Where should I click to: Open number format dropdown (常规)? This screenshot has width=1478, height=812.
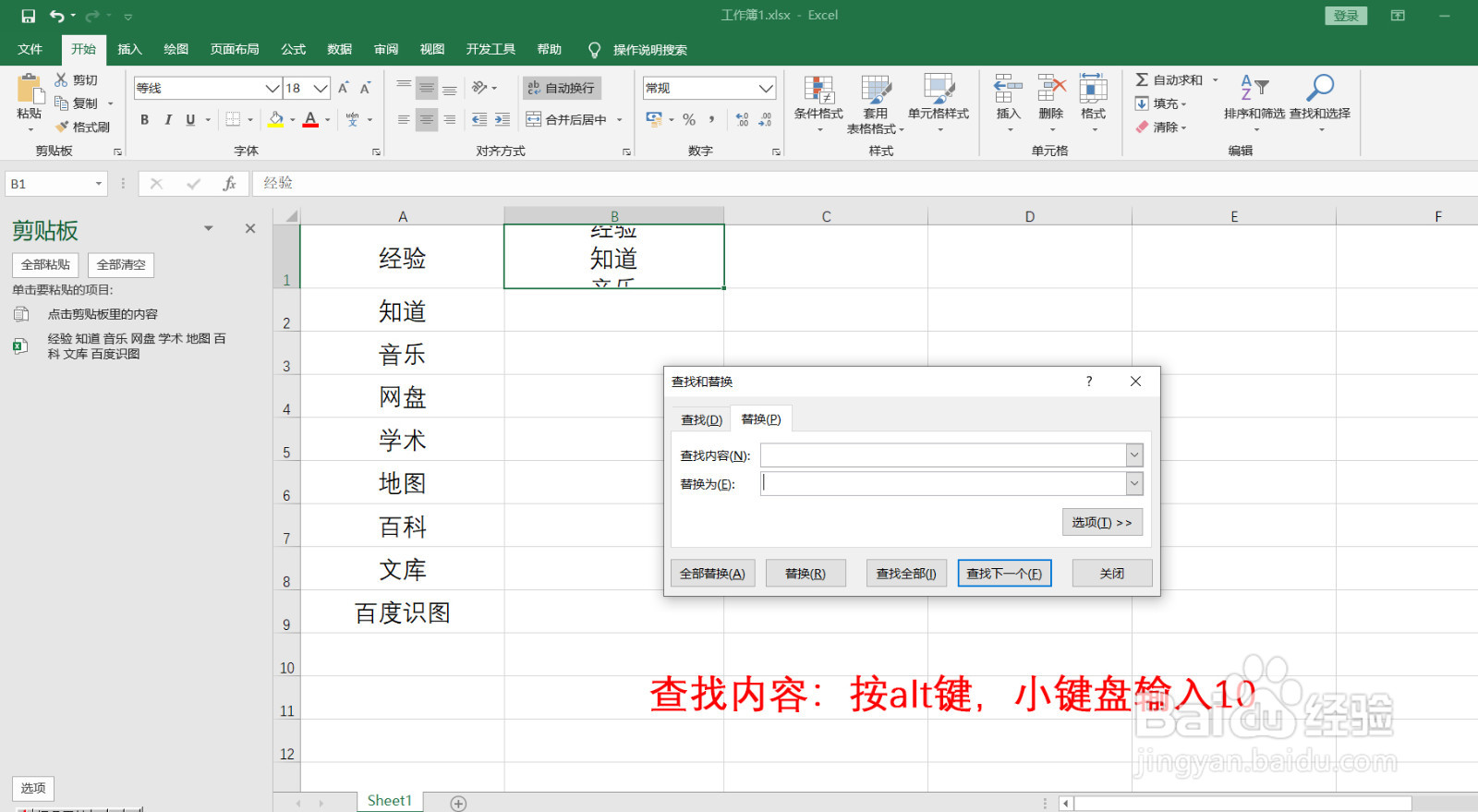pos(766,89)
